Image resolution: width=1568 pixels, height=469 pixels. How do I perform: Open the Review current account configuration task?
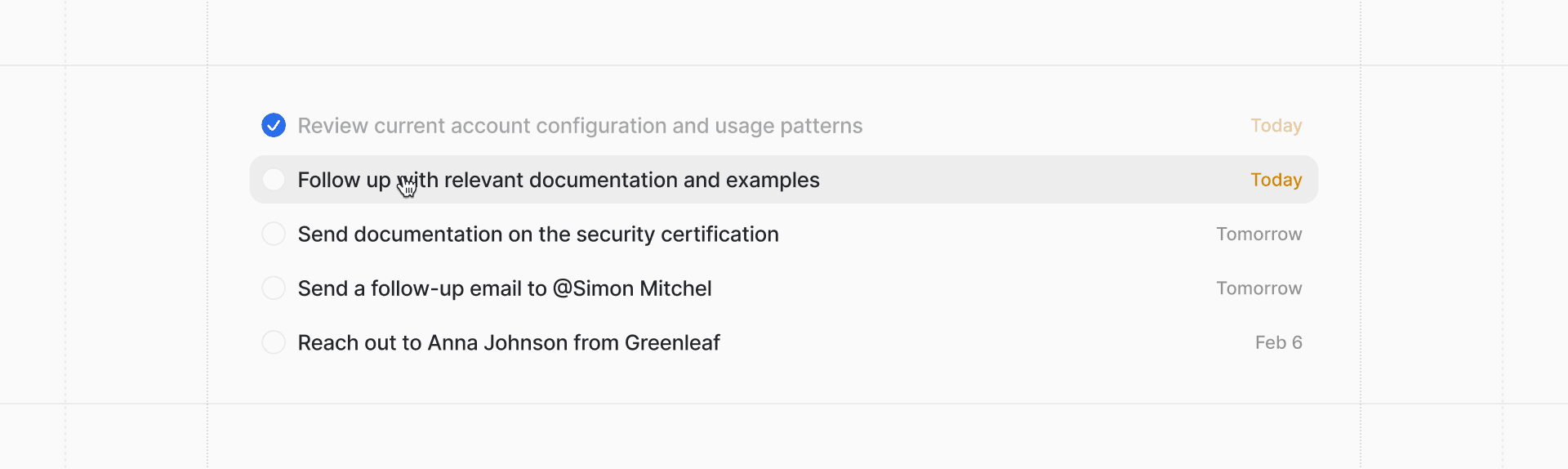[580, 126]
